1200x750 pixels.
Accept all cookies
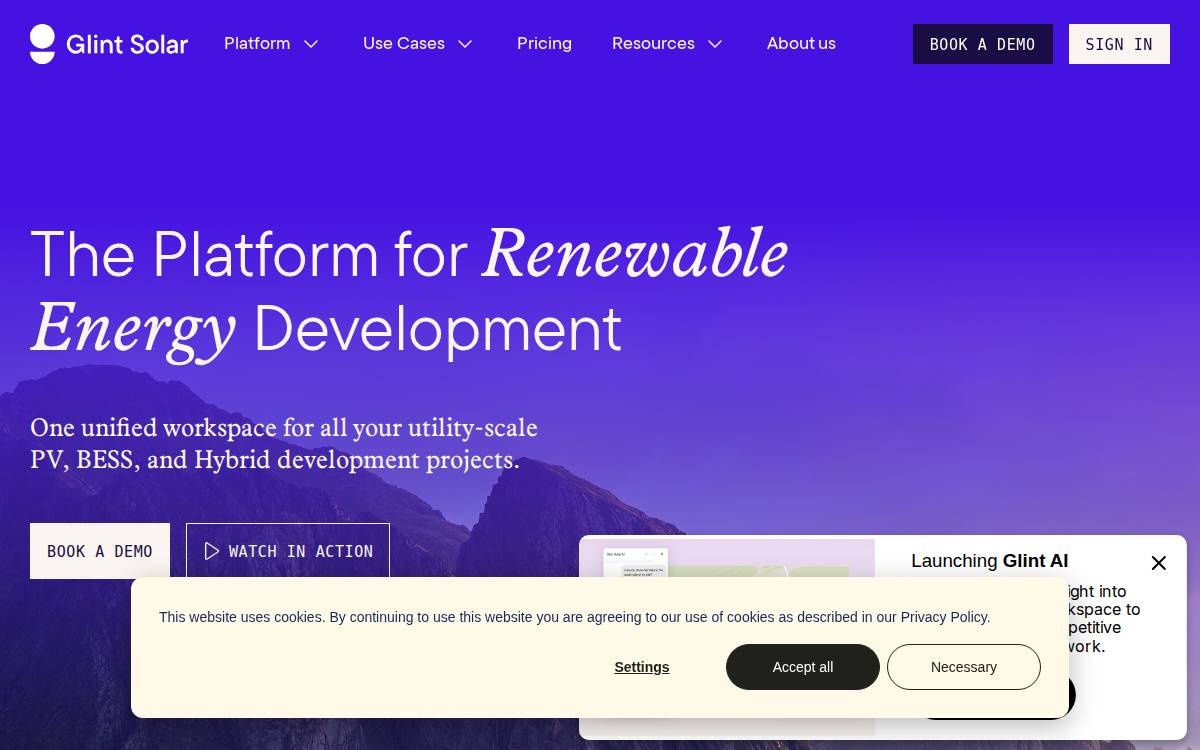click(x=803, y=667)
